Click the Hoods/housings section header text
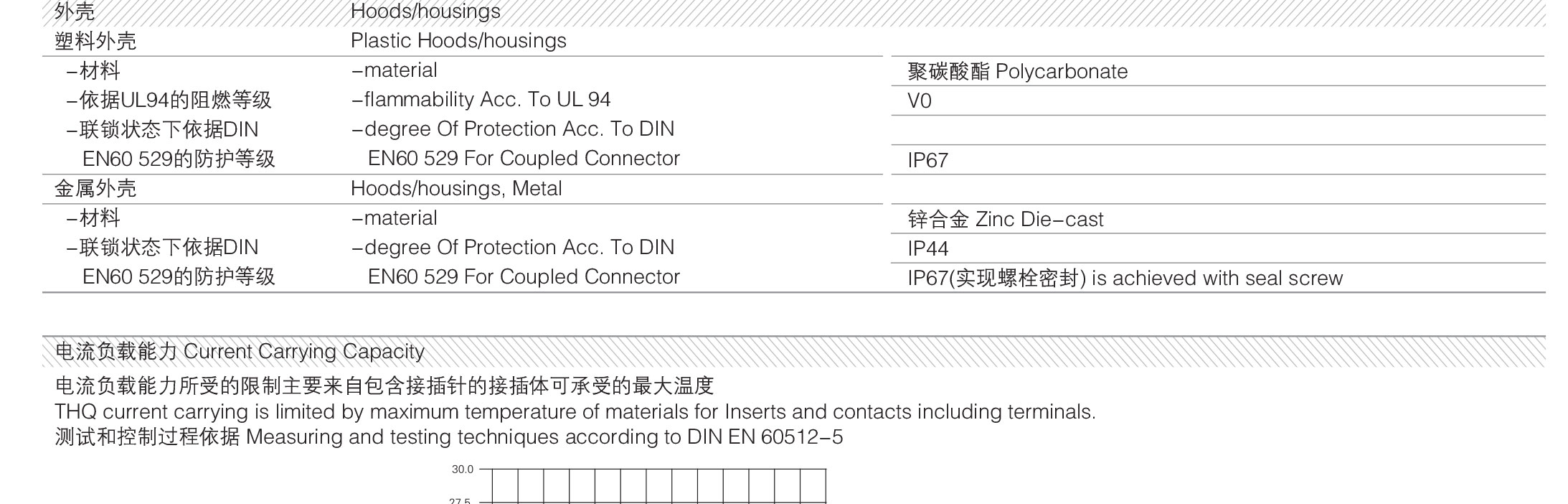This screenshot has width=1568, height=504. (x=425, y=11)
